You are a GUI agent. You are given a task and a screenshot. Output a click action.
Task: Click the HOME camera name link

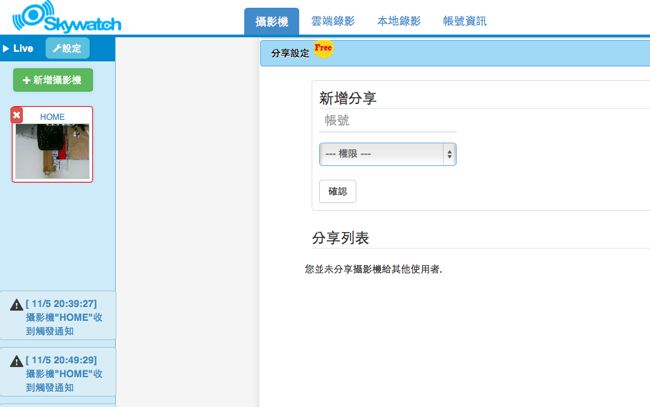click(52, 116)
